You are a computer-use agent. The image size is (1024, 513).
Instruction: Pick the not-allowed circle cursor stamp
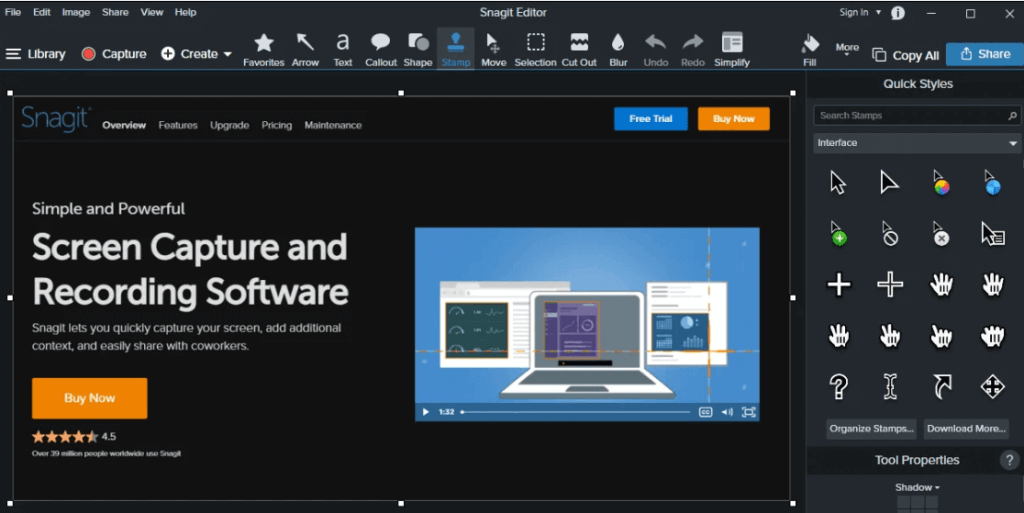(x=889, y=234)
